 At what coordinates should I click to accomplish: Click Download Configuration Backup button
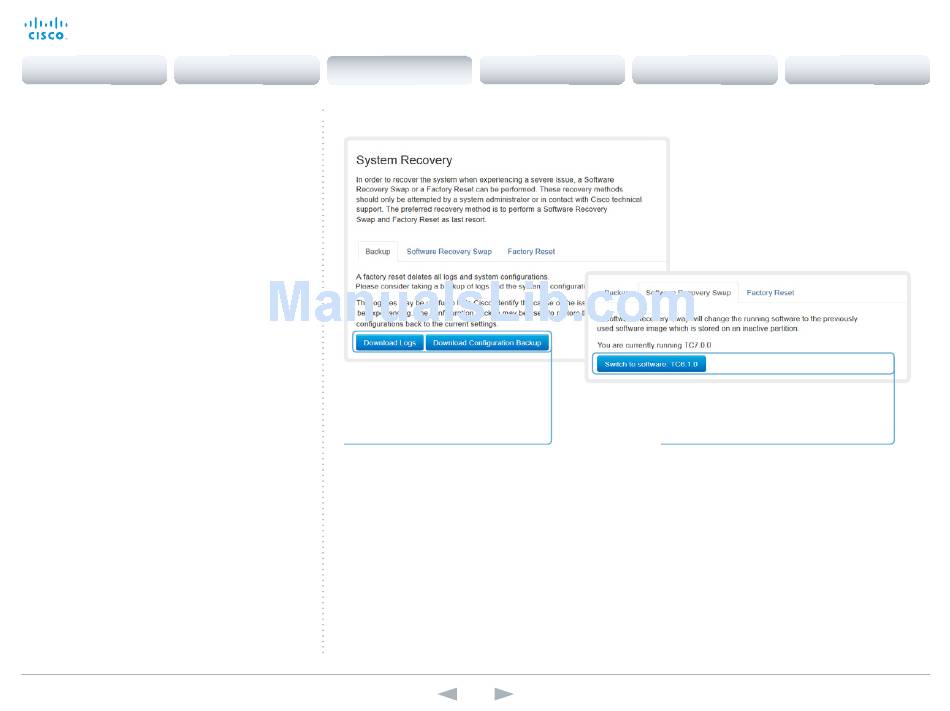tap(487, 343)
